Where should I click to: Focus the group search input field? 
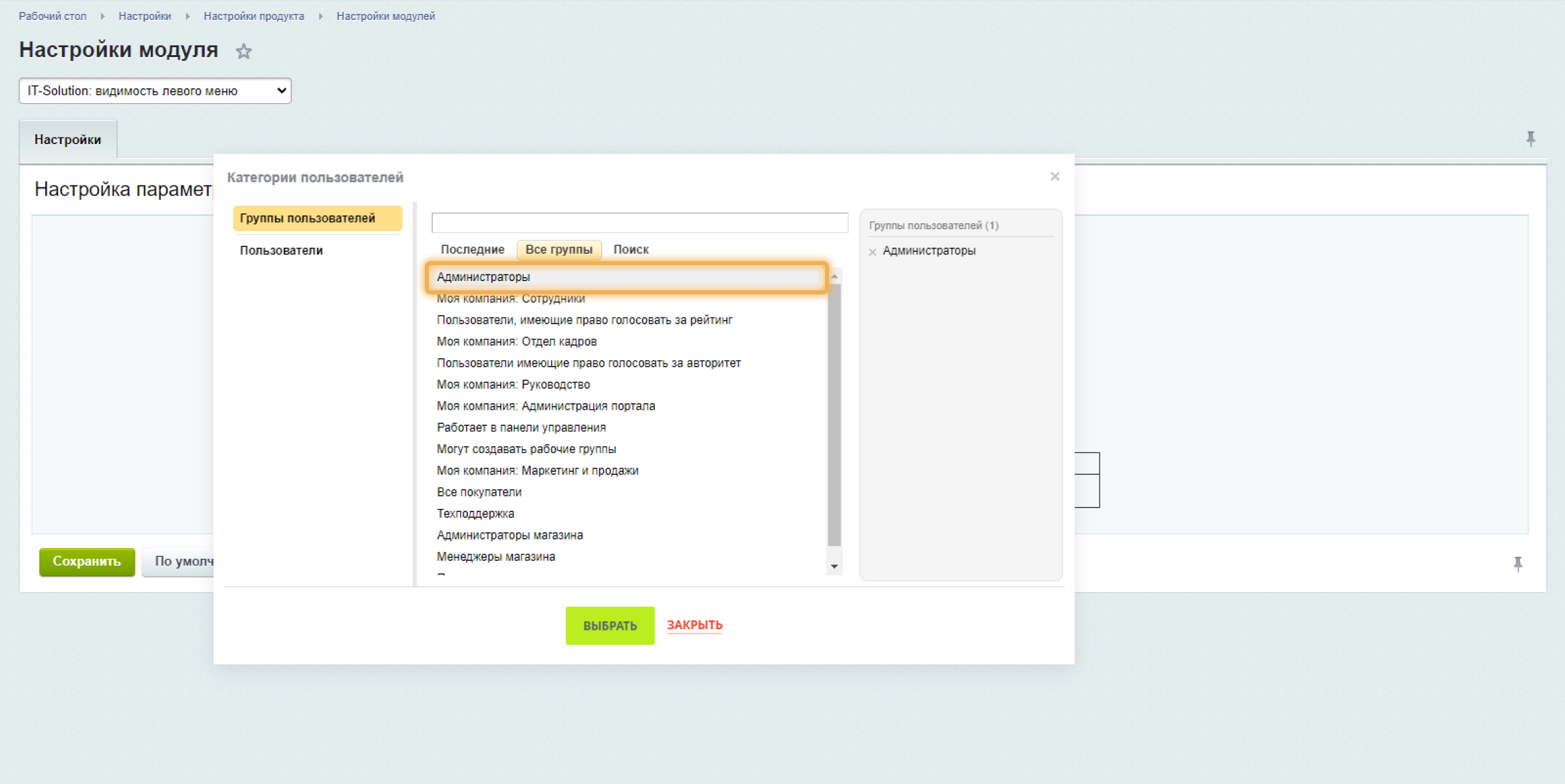(640, 223)
